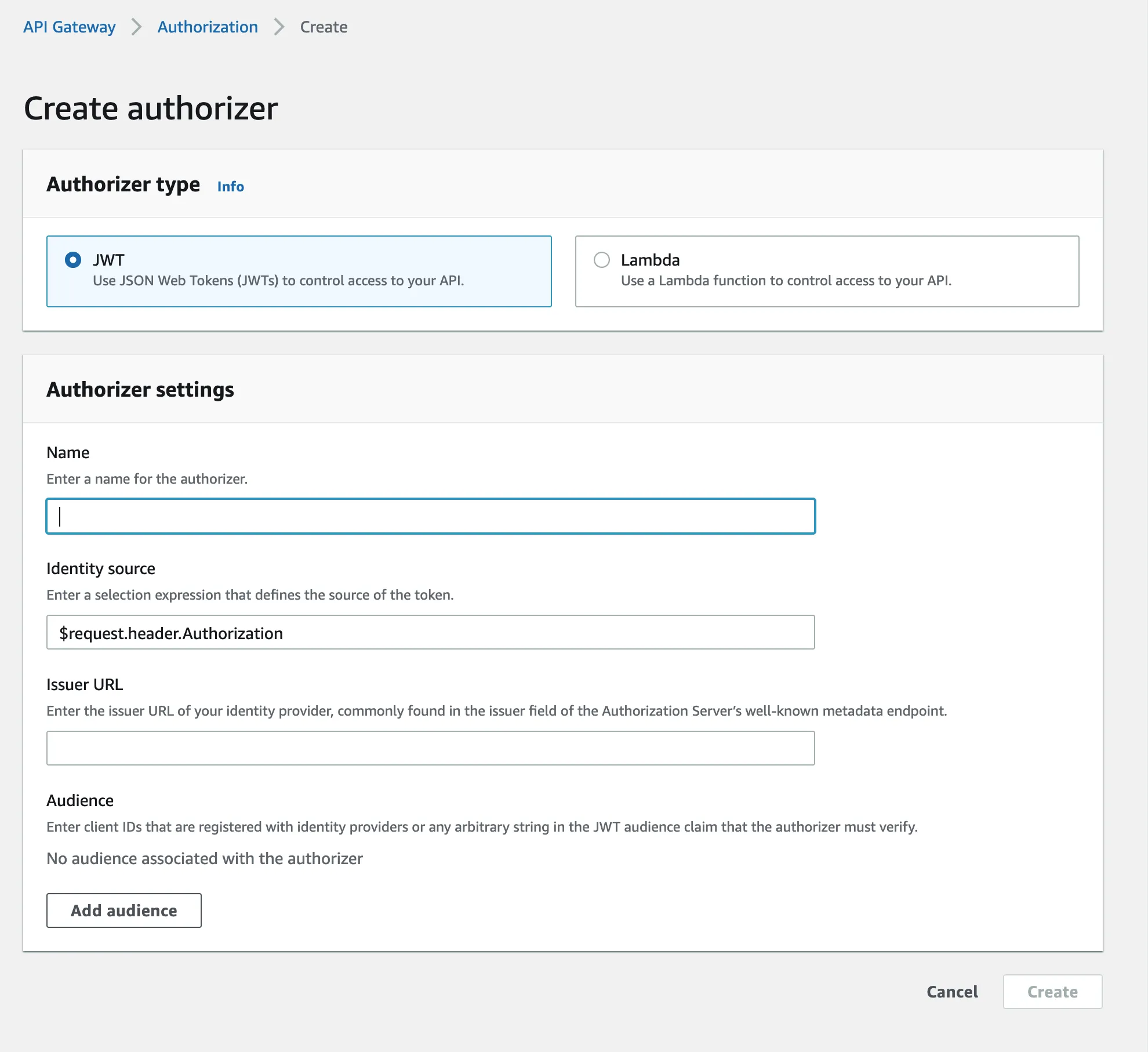Click the Identity source input field
1148x1052 pixels.
430,632
